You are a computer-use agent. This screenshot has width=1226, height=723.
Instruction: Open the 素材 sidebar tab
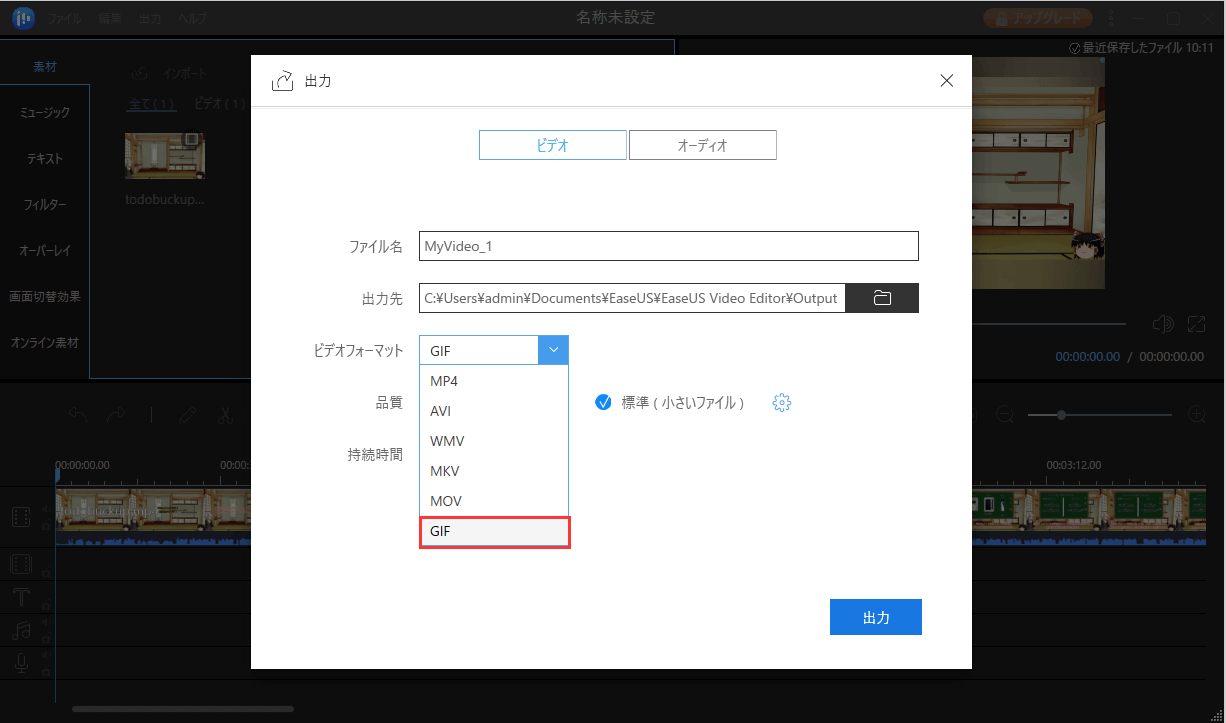point(45,67)
